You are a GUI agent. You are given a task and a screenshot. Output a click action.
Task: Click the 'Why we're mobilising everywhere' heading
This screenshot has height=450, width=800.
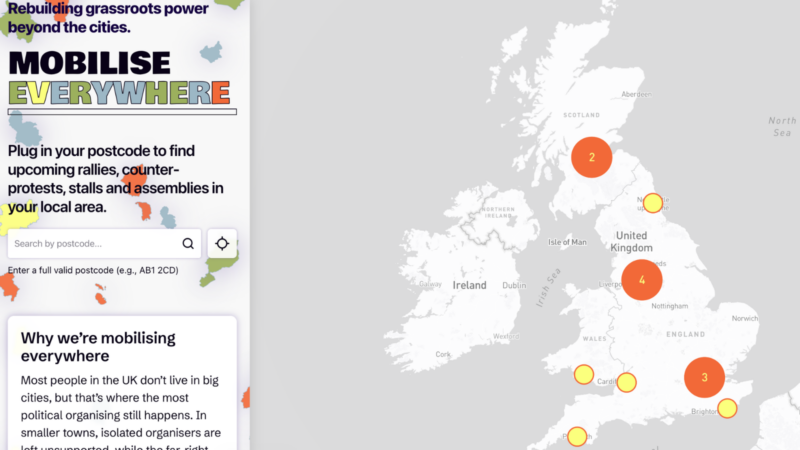tap(98, 346)
